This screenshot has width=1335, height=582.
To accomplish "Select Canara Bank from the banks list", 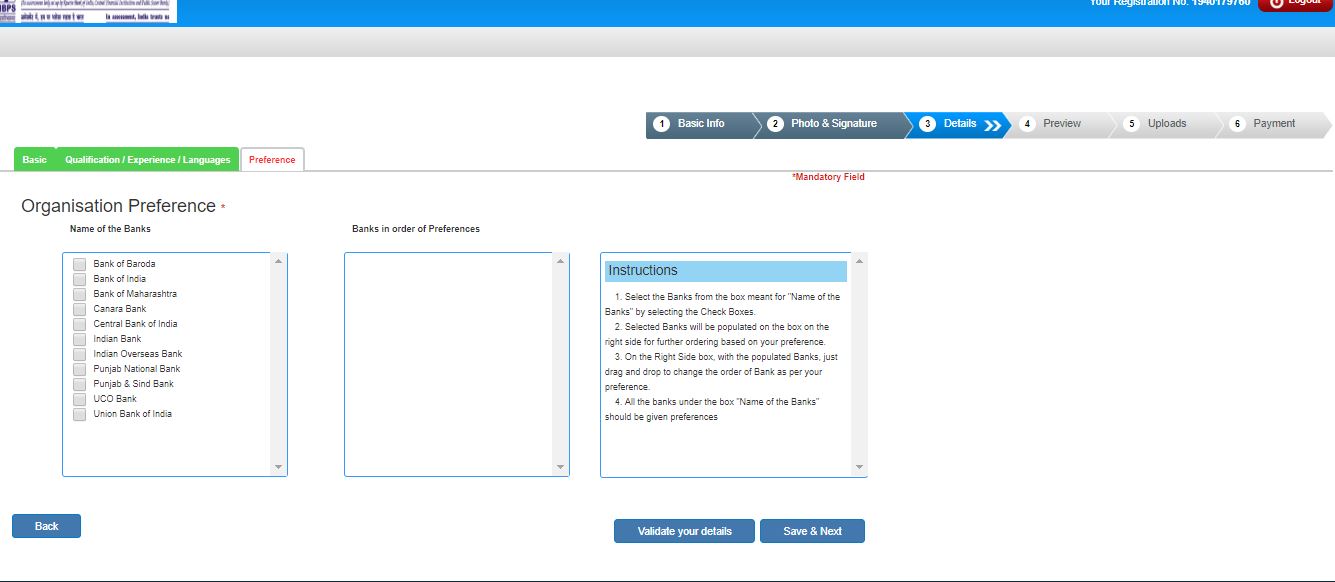I will (79, 308).
